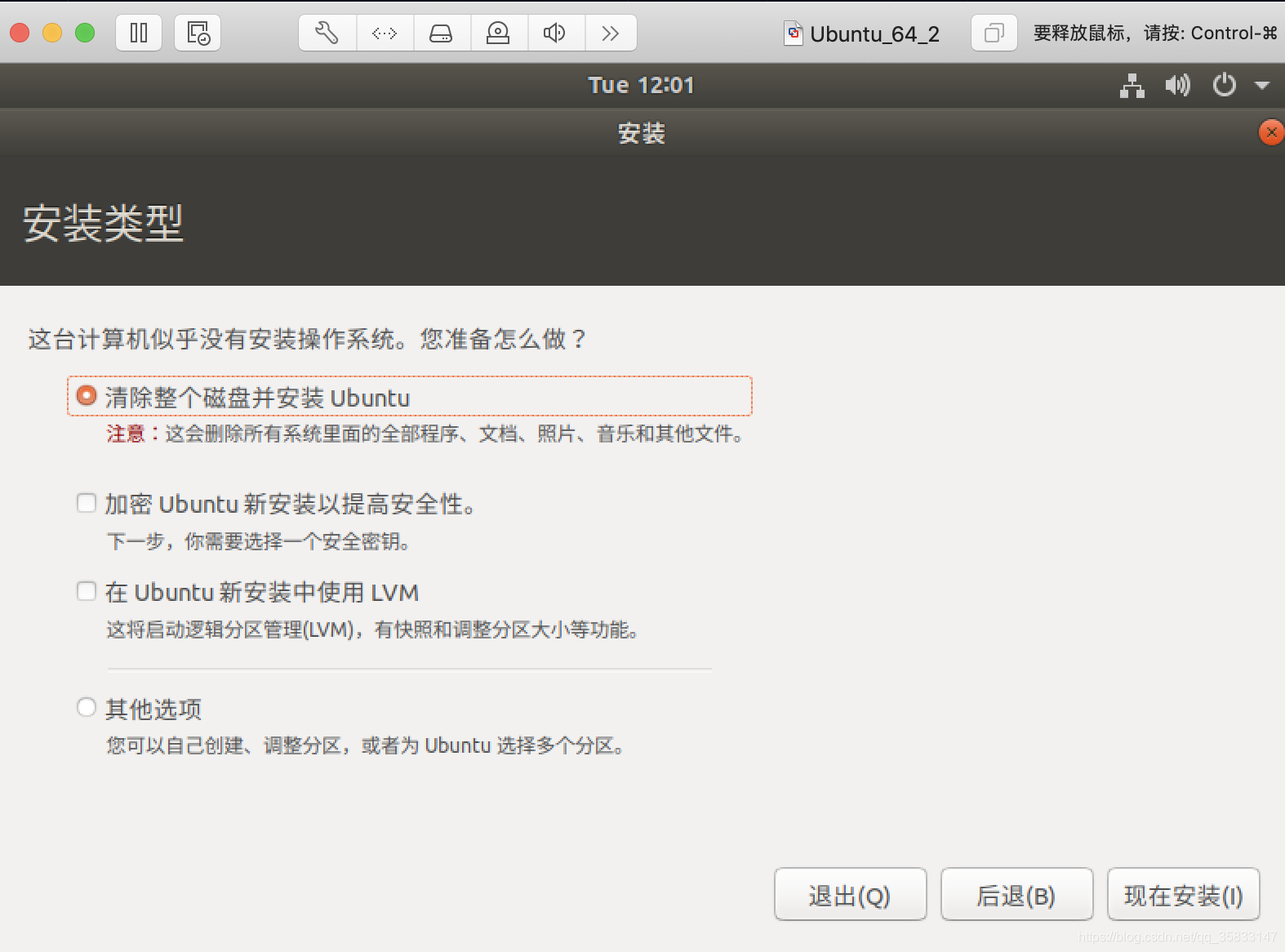Click Ubuntu_64_2 title document icon
1285x952 pixels.
point(793,33)
